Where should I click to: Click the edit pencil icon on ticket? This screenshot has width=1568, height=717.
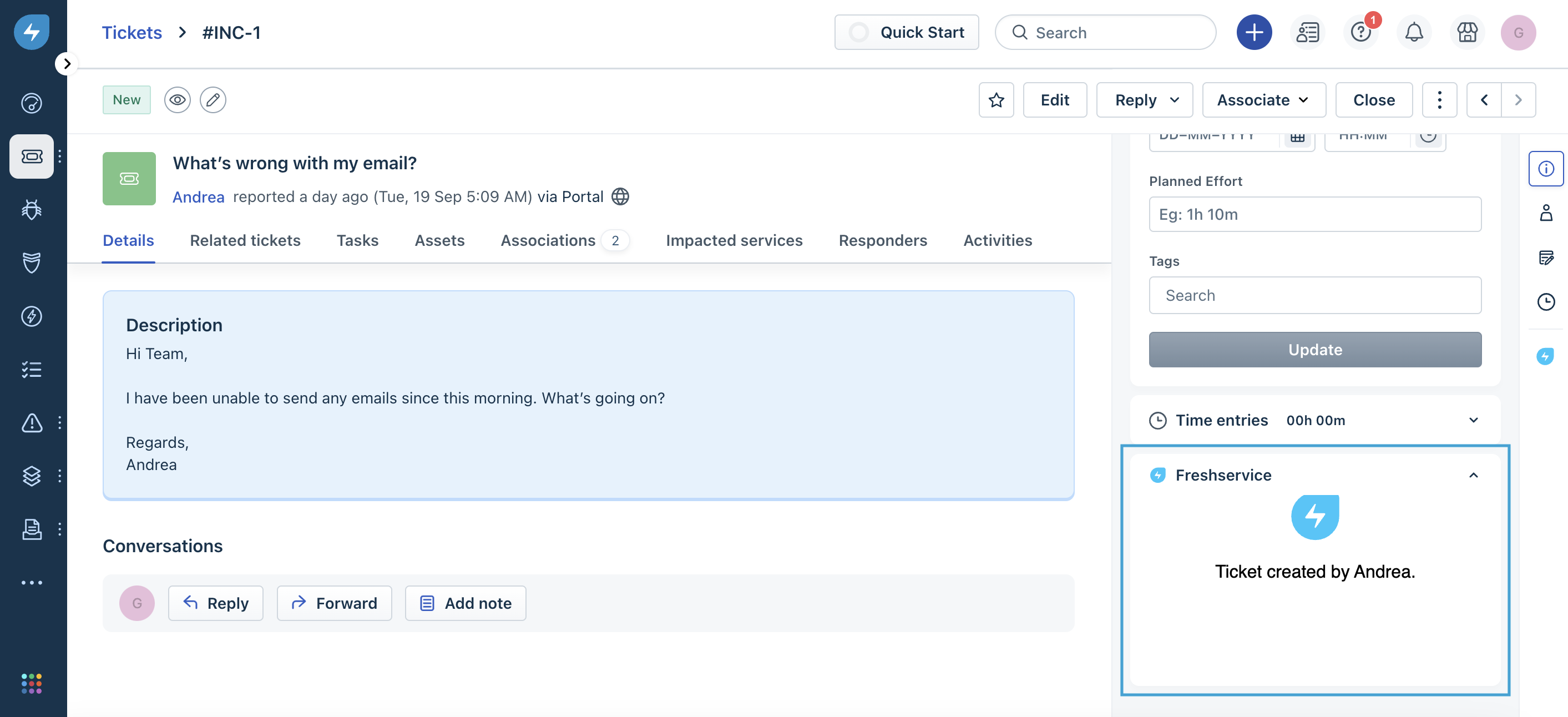click(x=212, y=99)
